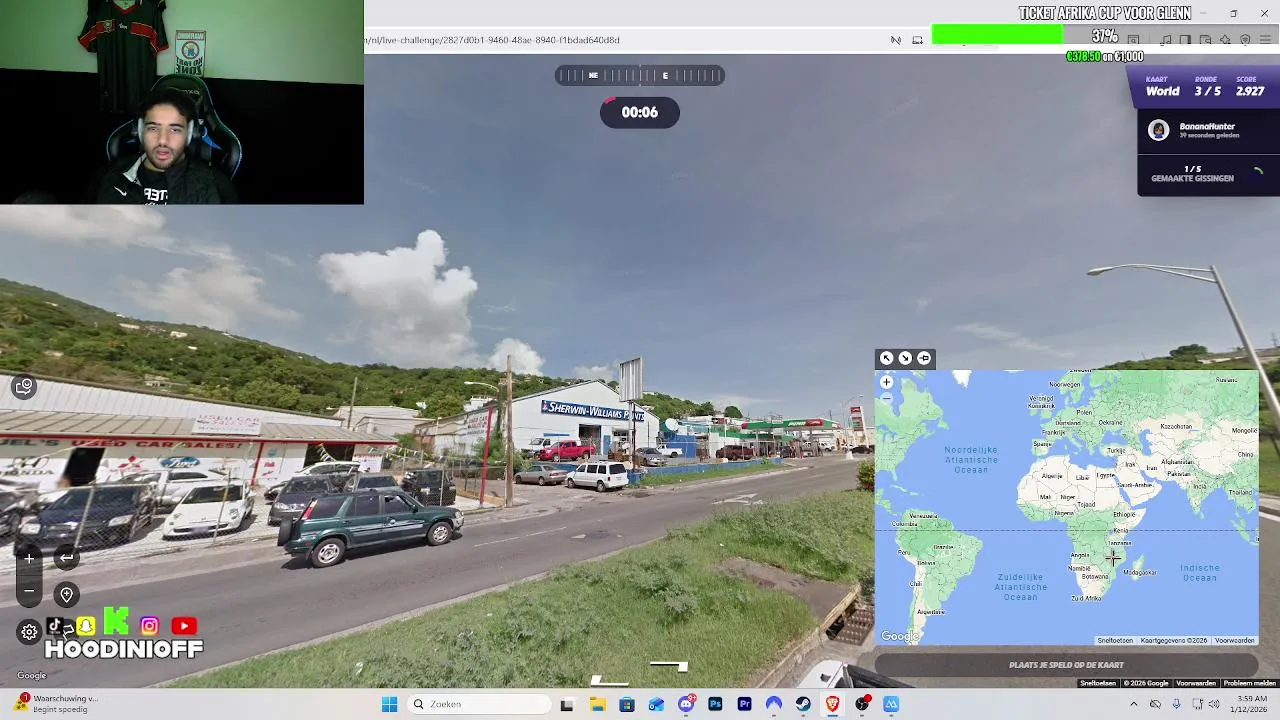Image resolution: width=1280 pixels, height=720 pixels.
Task: Open Outlook from the taskbar
Action: [656, 704]
